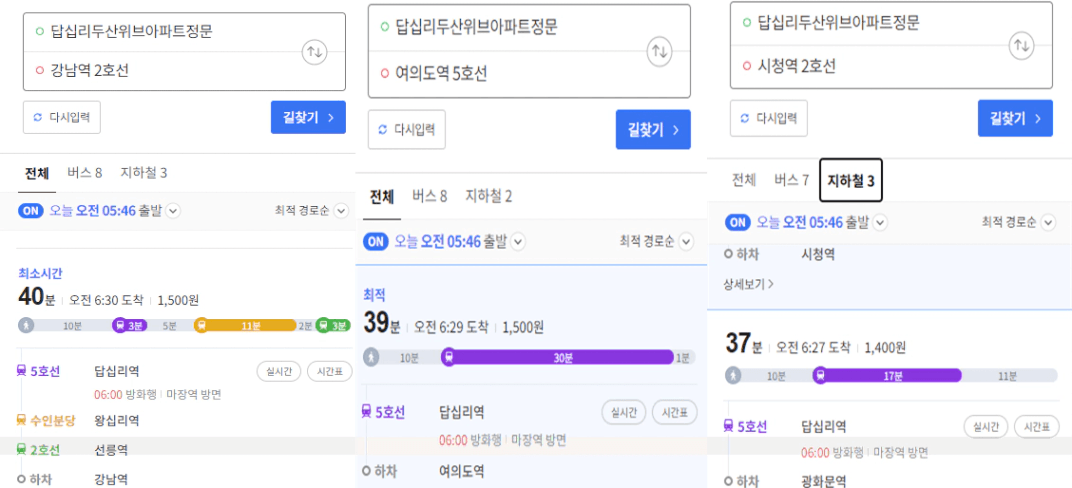Screen dimensions: 1072x488
Task: Swap origin and destination for 여의도역 route
Action: pyautogui.click(x=660, y=52)
